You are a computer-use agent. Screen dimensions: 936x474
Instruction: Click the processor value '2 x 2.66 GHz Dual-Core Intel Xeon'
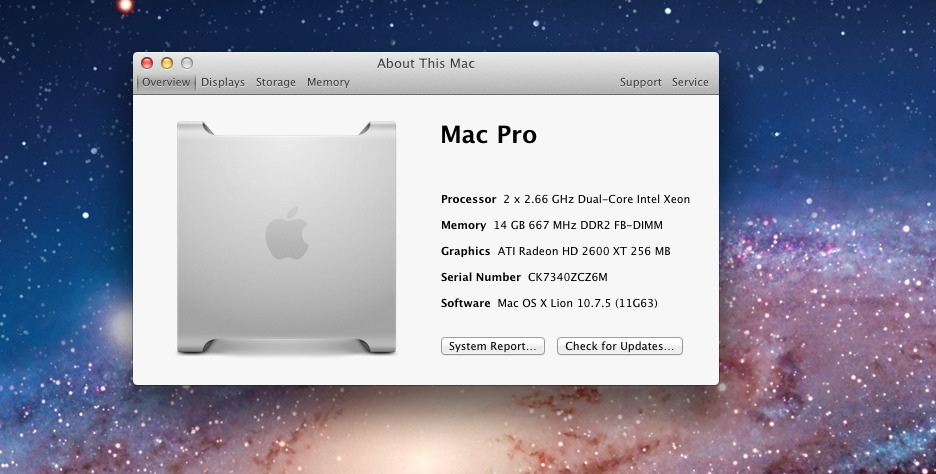[596, 199]
